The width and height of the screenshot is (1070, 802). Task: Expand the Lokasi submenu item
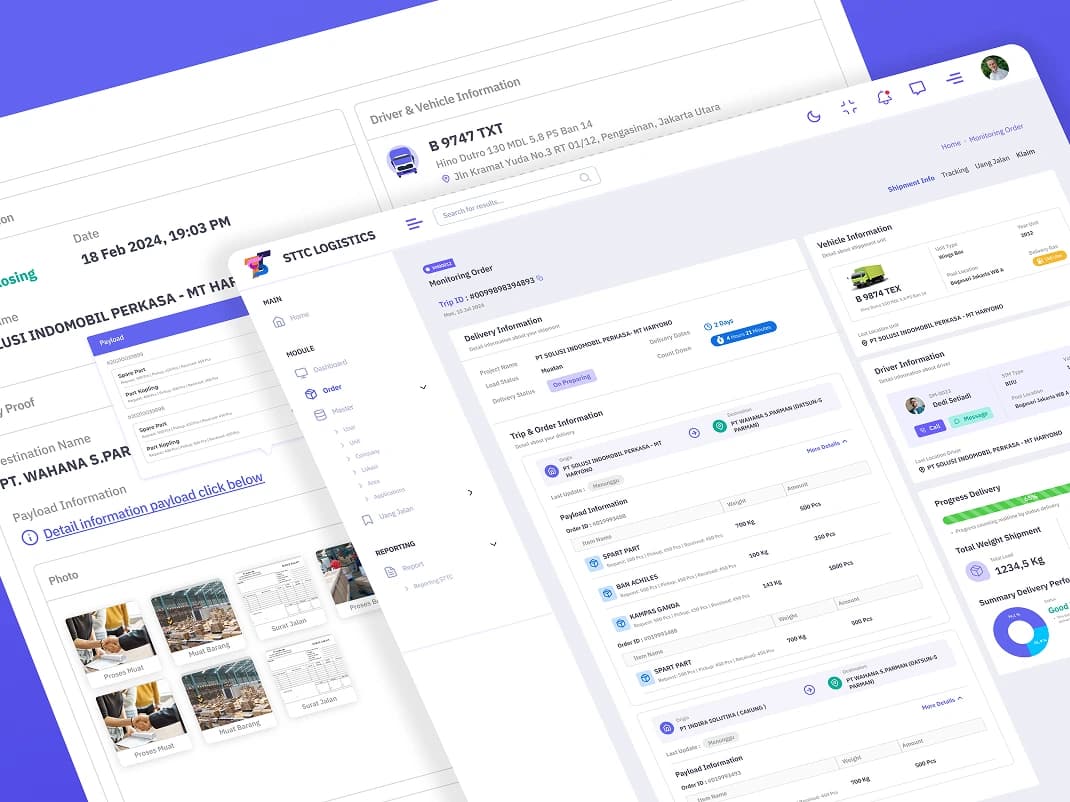click(365, 470)
